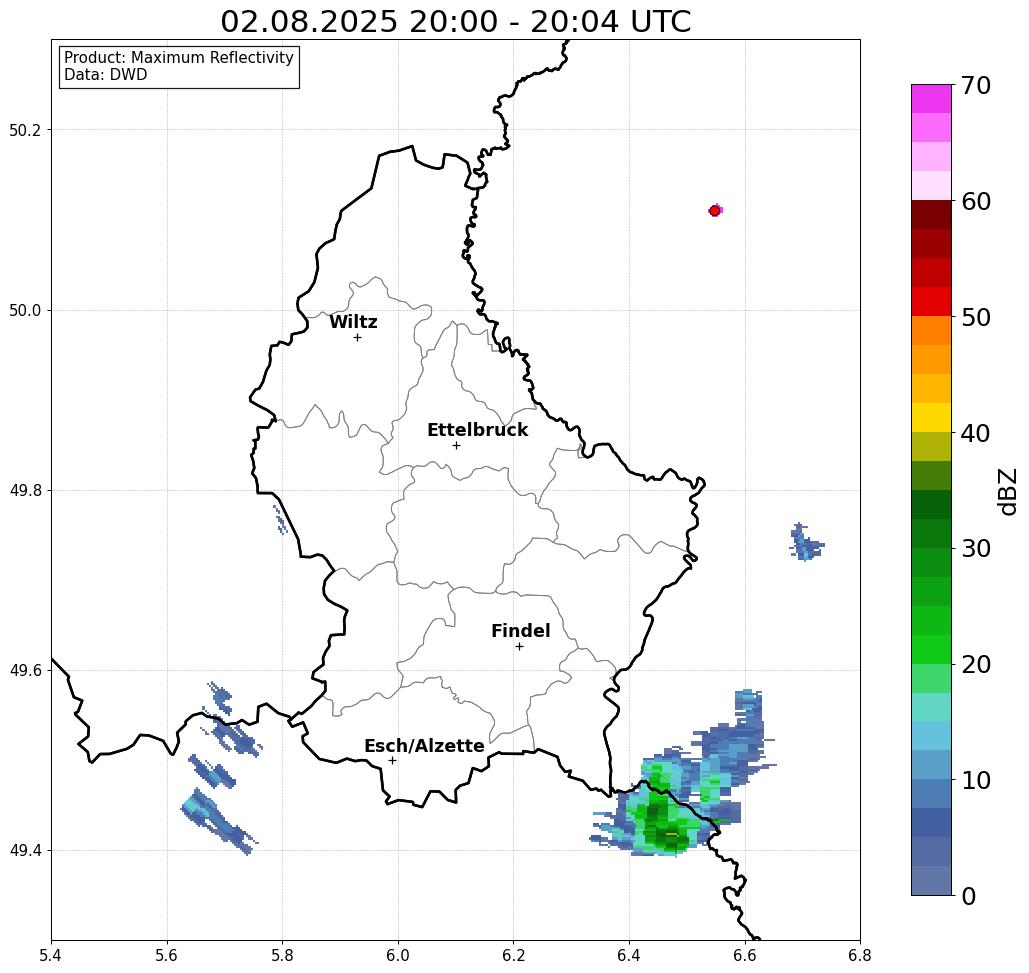Image resolution: width=1029 pixels, height=973 pixels.
Task: Click latitude tick label '49.4'
Action: (25, 851)
